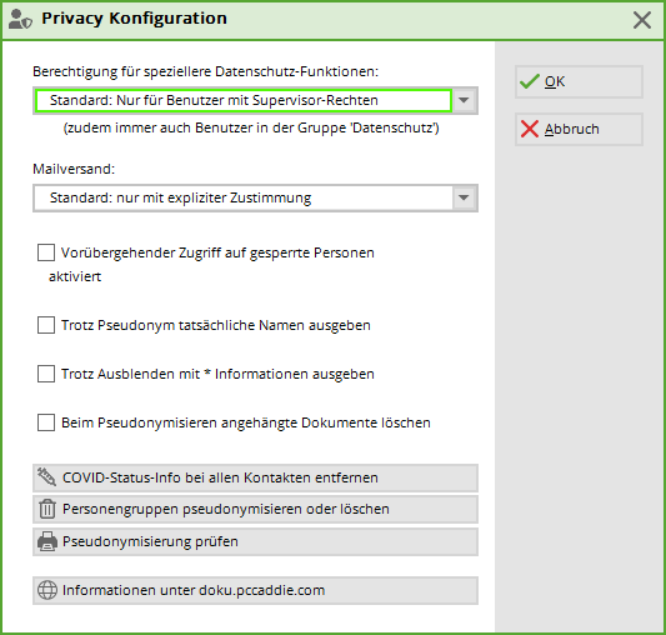The width and height of the screenshot is (666, 635).
Task: Click the red X icon on Abbruch
Action: [529, 129]
